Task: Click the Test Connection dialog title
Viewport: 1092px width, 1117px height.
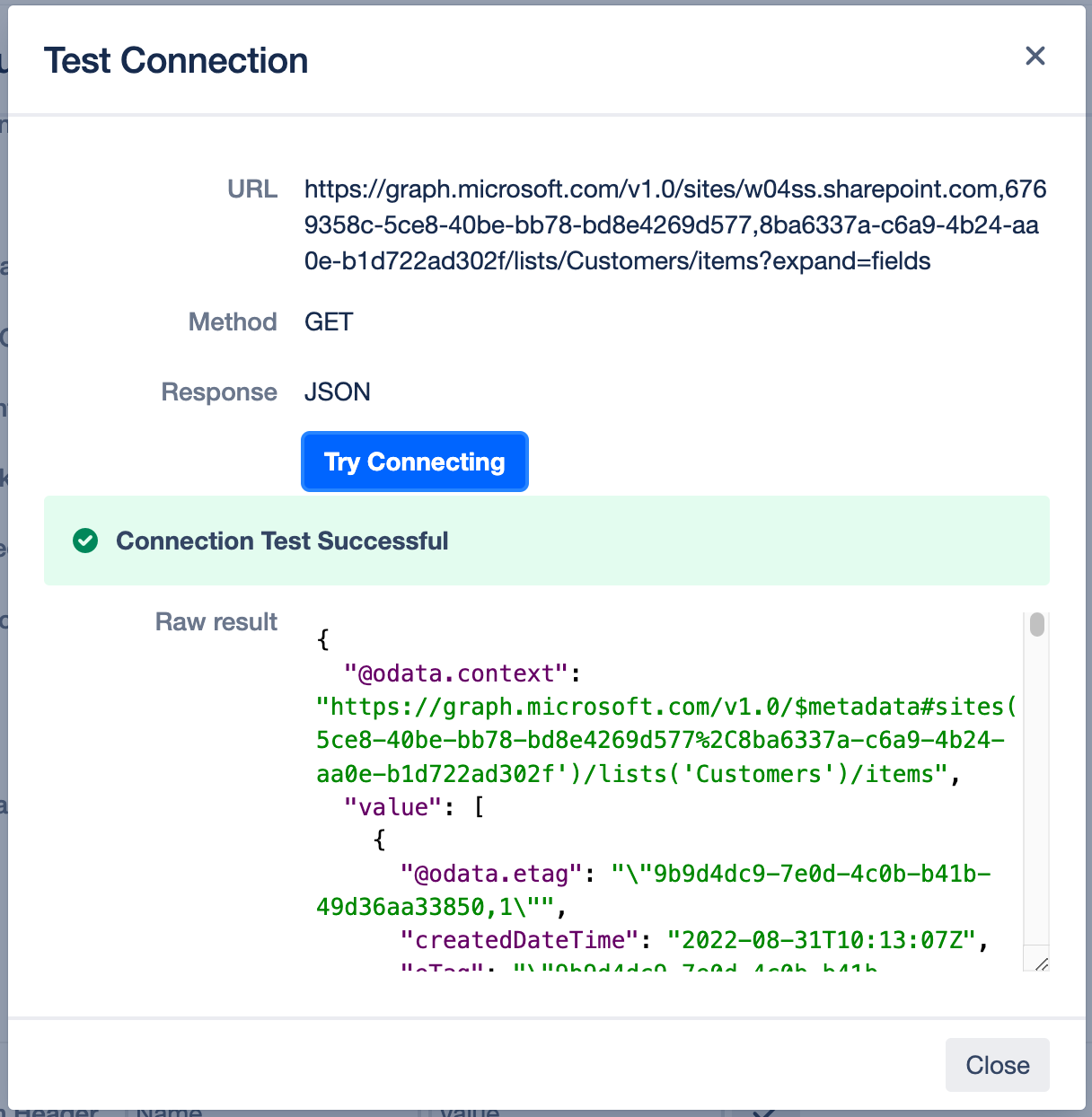Action: 176,61
